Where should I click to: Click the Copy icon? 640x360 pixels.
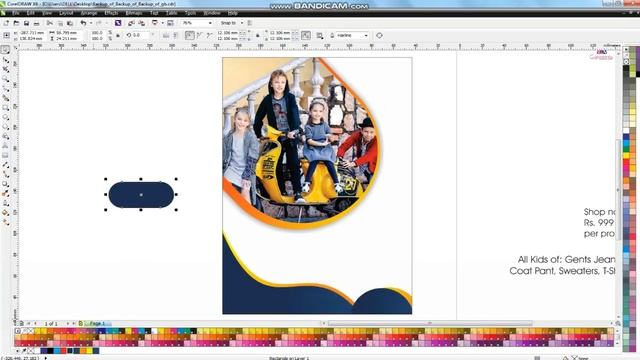(x=60, y=23)
